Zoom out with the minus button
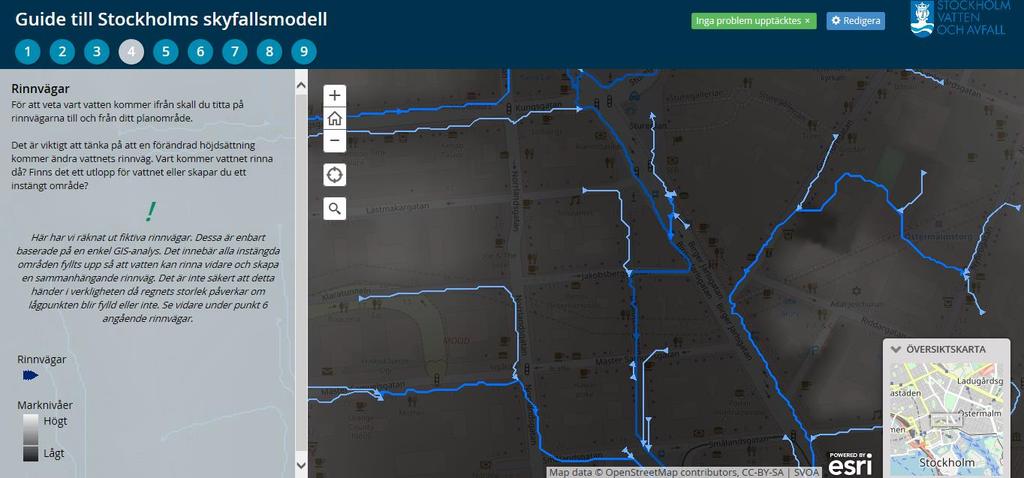Screen dimensions: 1024x478 (x=334, y=140)
